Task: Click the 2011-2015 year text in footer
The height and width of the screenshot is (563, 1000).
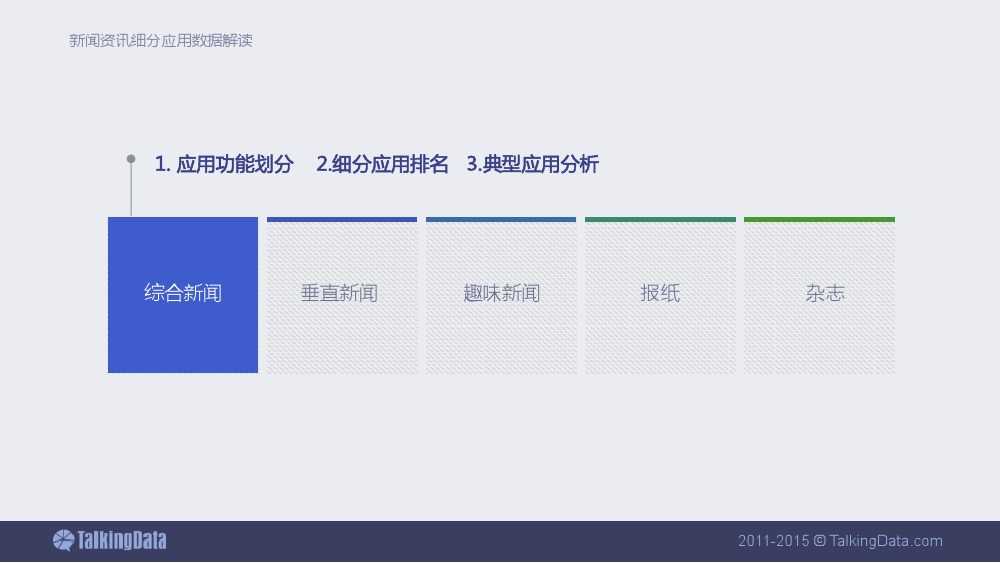Action: pyautogui.click(x=773, y=541)
